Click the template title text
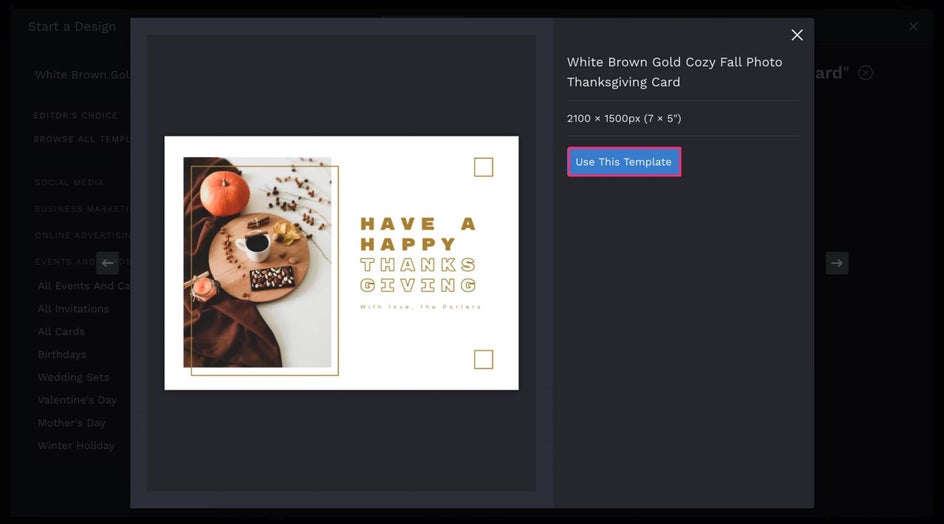Screen dimensions: 944x524 pos(674,72)
